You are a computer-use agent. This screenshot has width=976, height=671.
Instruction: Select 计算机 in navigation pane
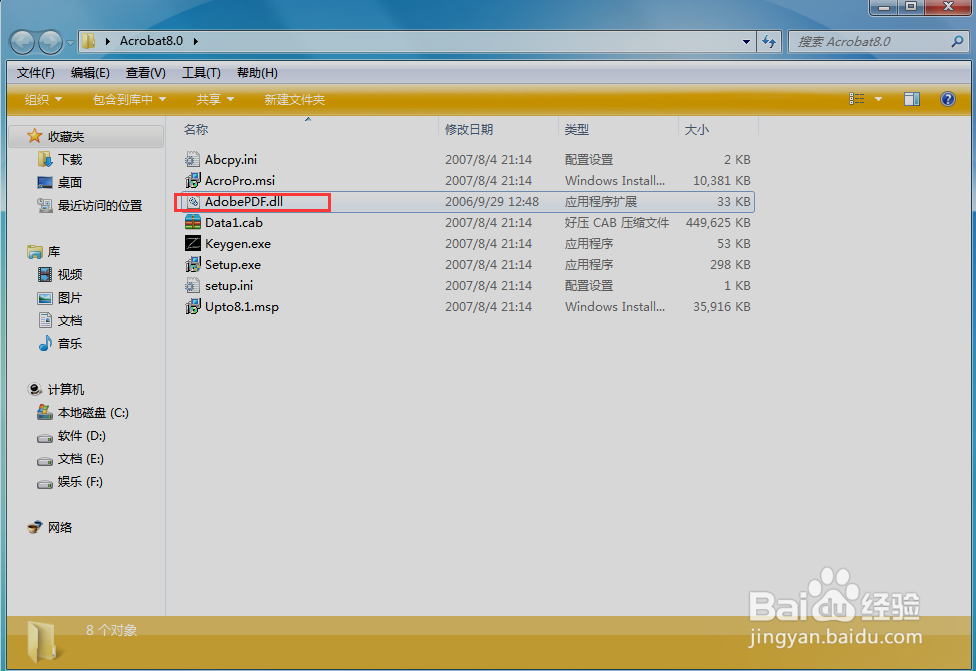pyautogui.click(x=65, y=390)
